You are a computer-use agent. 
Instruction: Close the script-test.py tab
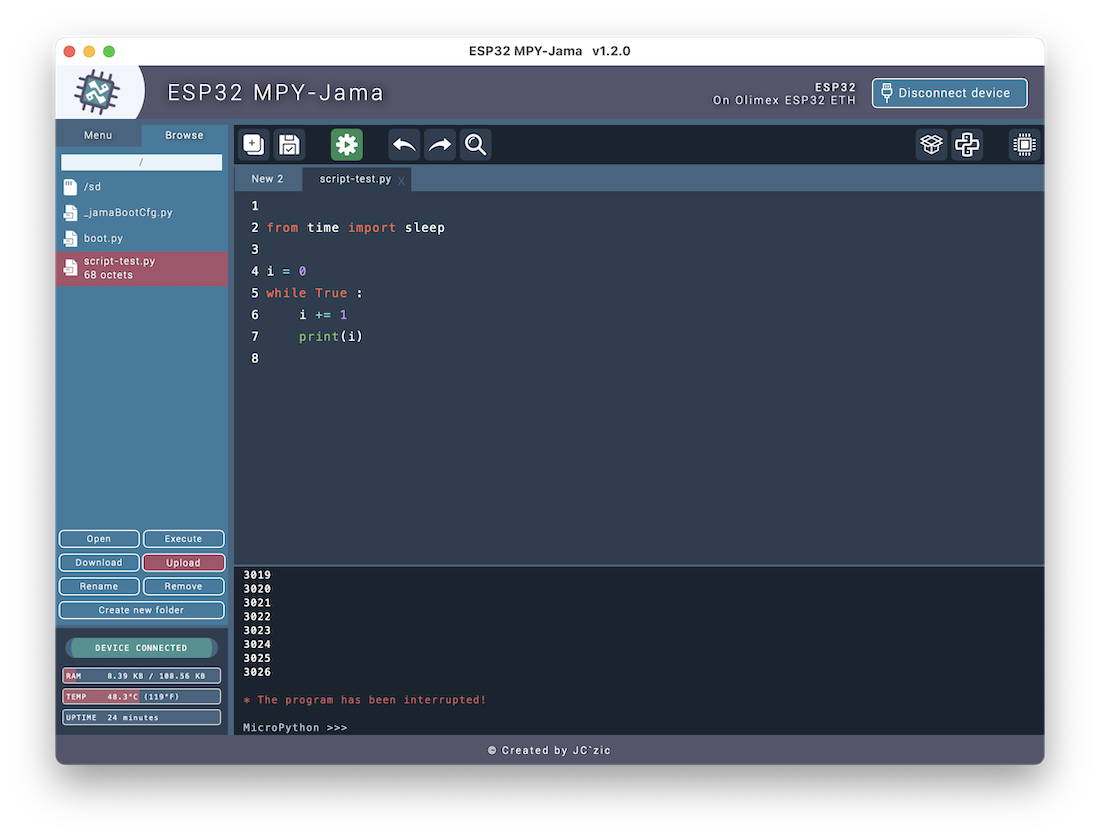(x=401, y=180)
